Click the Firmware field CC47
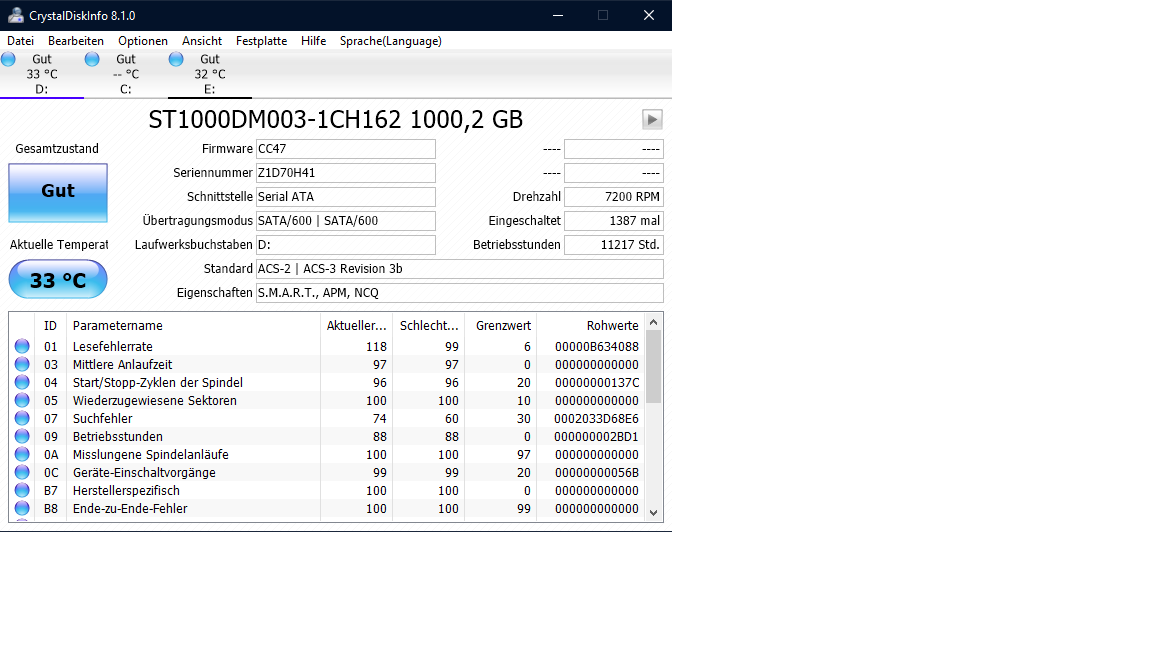 (x=345, y=149)
